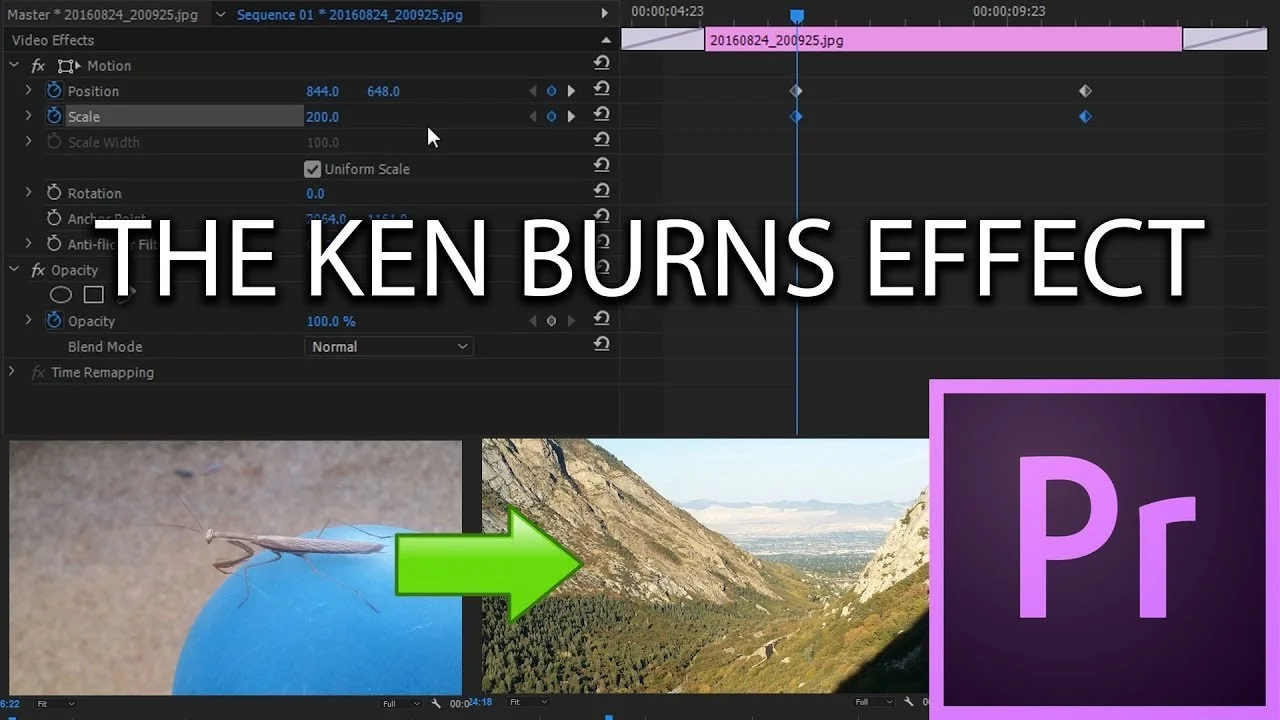The width and height of the screenshot is (1280, 720).
Task: Toggle the Position animation stopwatch
Action: coord(54,91)
